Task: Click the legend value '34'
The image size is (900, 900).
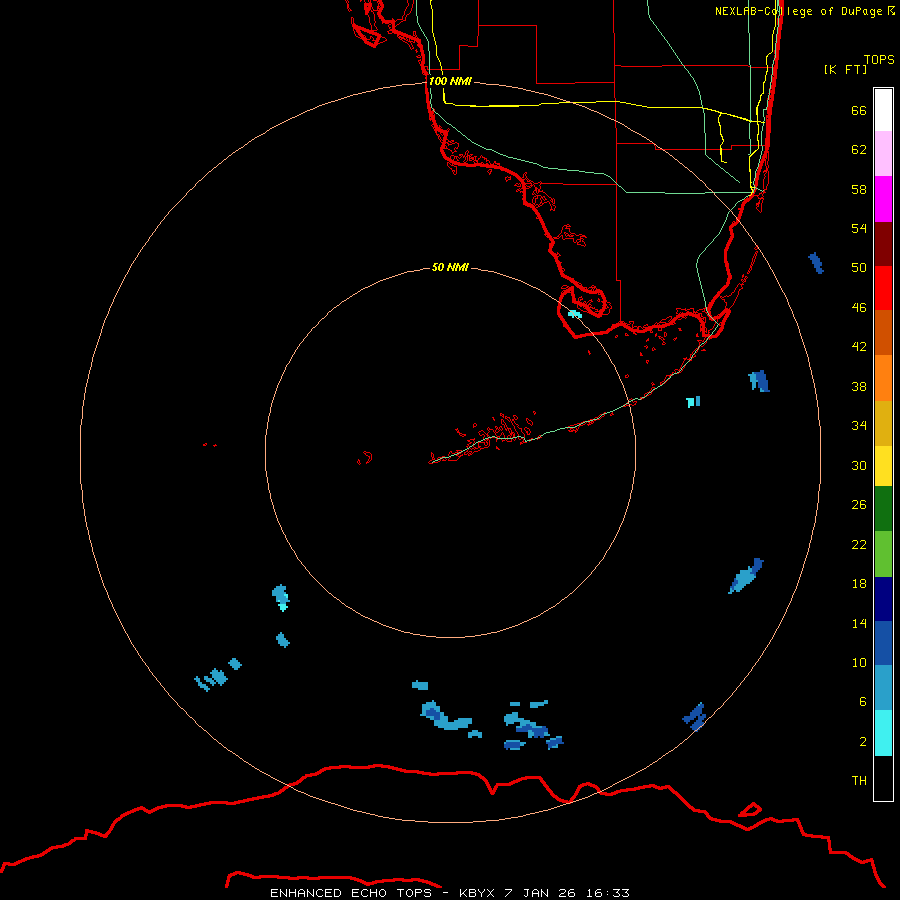Action: 859,425
